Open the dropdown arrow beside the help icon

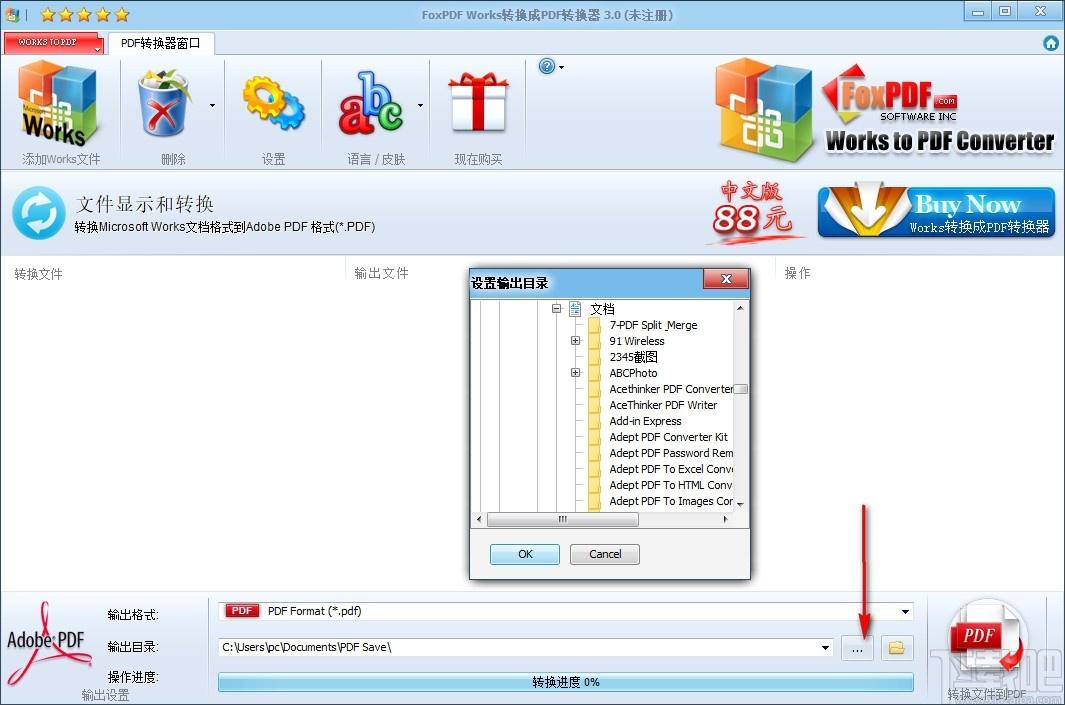point(562,67)
